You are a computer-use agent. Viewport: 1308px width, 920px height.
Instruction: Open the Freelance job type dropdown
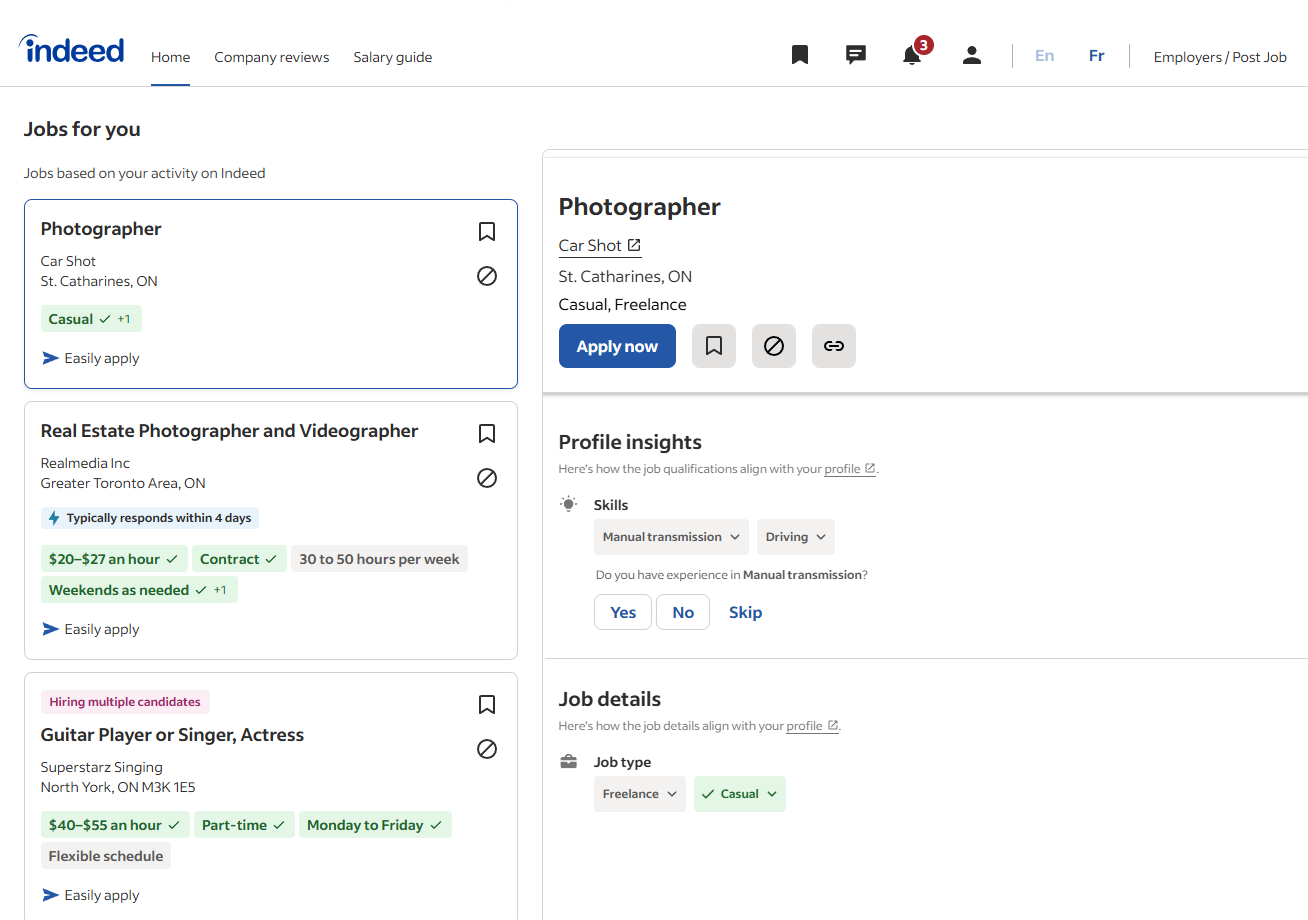640,794
